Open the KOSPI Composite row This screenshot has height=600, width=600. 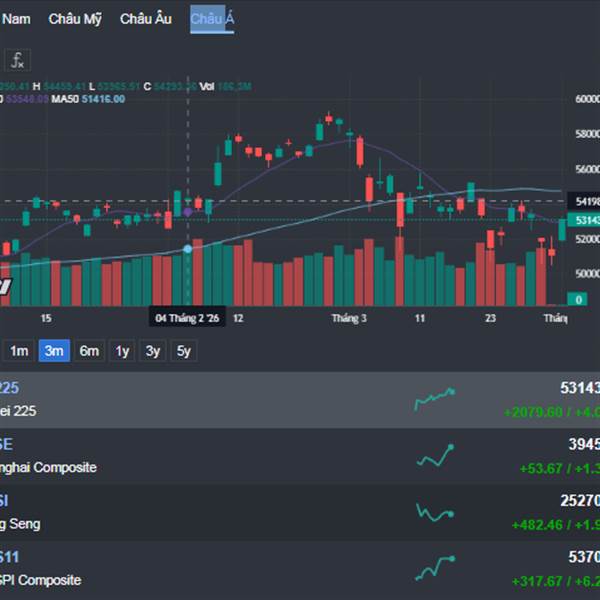[x=300, y=569]
